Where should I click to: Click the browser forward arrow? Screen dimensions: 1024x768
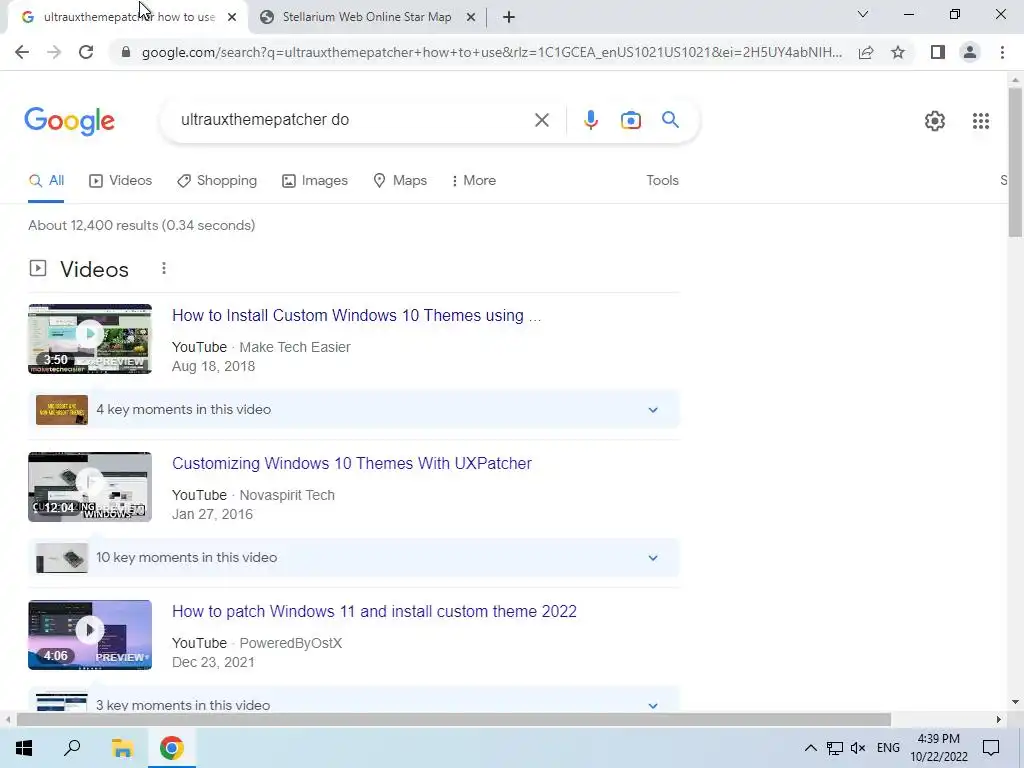click(x=54, y=52)
